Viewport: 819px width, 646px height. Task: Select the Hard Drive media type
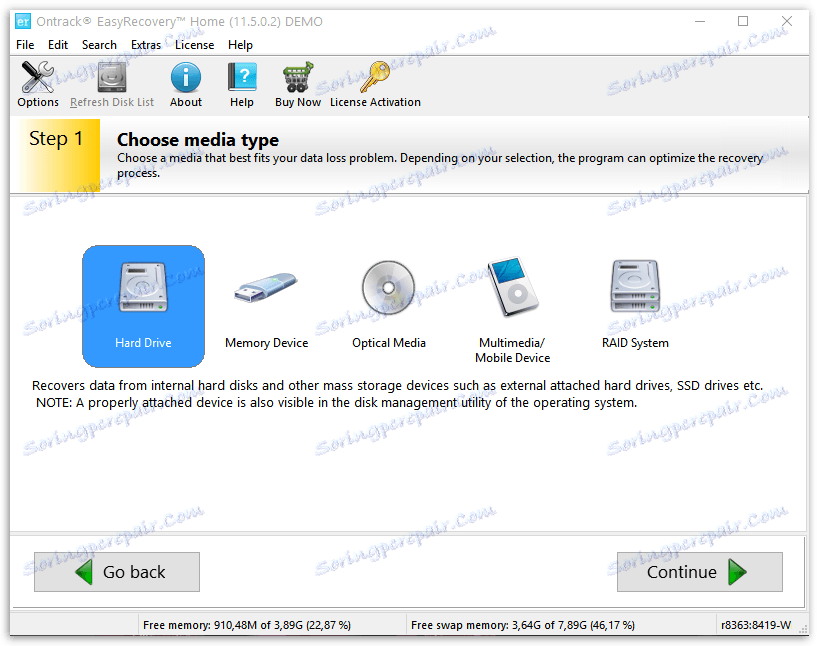[x=143, y=305]
